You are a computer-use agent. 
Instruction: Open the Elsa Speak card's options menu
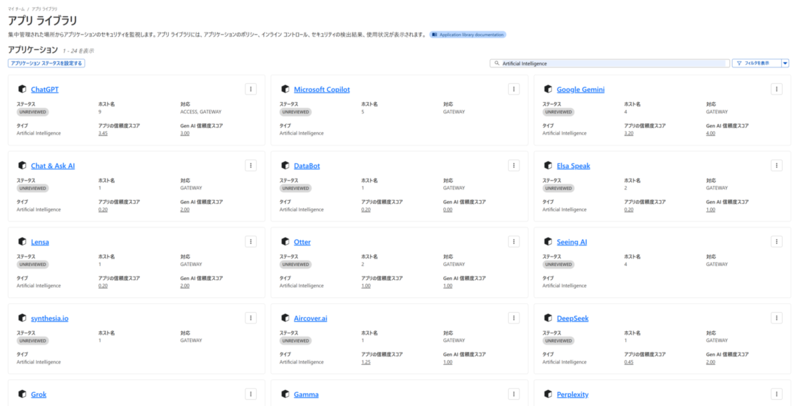click(x=777, y=165)
